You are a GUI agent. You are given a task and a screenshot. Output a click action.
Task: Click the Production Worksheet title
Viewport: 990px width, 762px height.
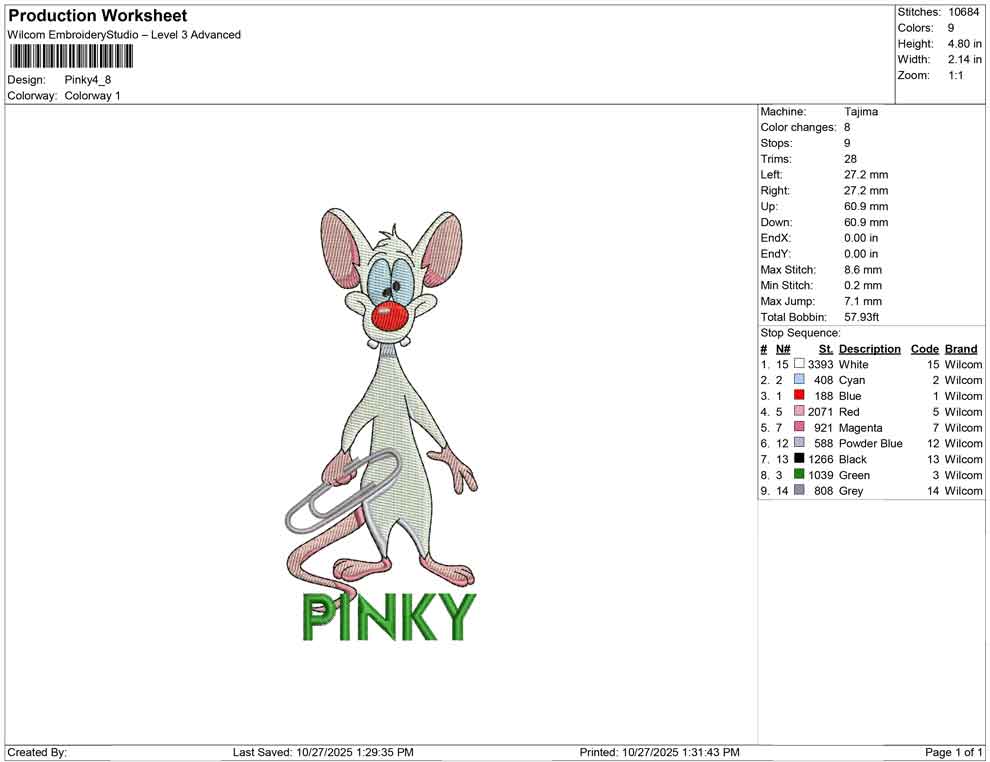(x=98, y=16)
